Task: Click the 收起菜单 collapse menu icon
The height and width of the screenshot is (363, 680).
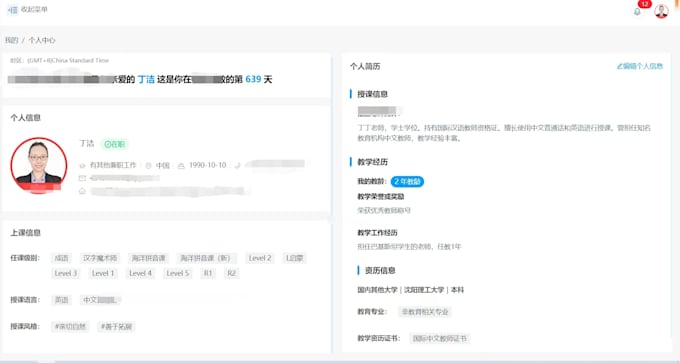Action: click(13, 10)
